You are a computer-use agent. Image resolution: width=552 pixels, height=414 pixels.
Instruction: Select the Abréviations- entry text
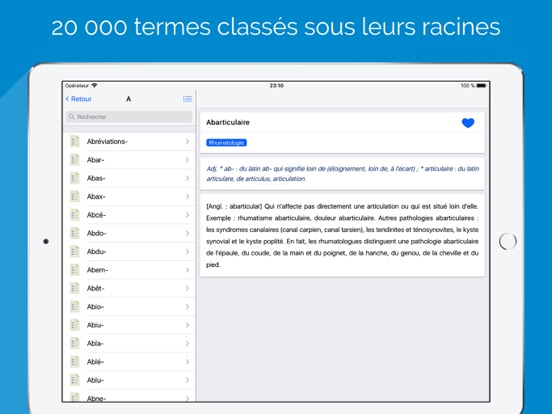coord(107,142)
